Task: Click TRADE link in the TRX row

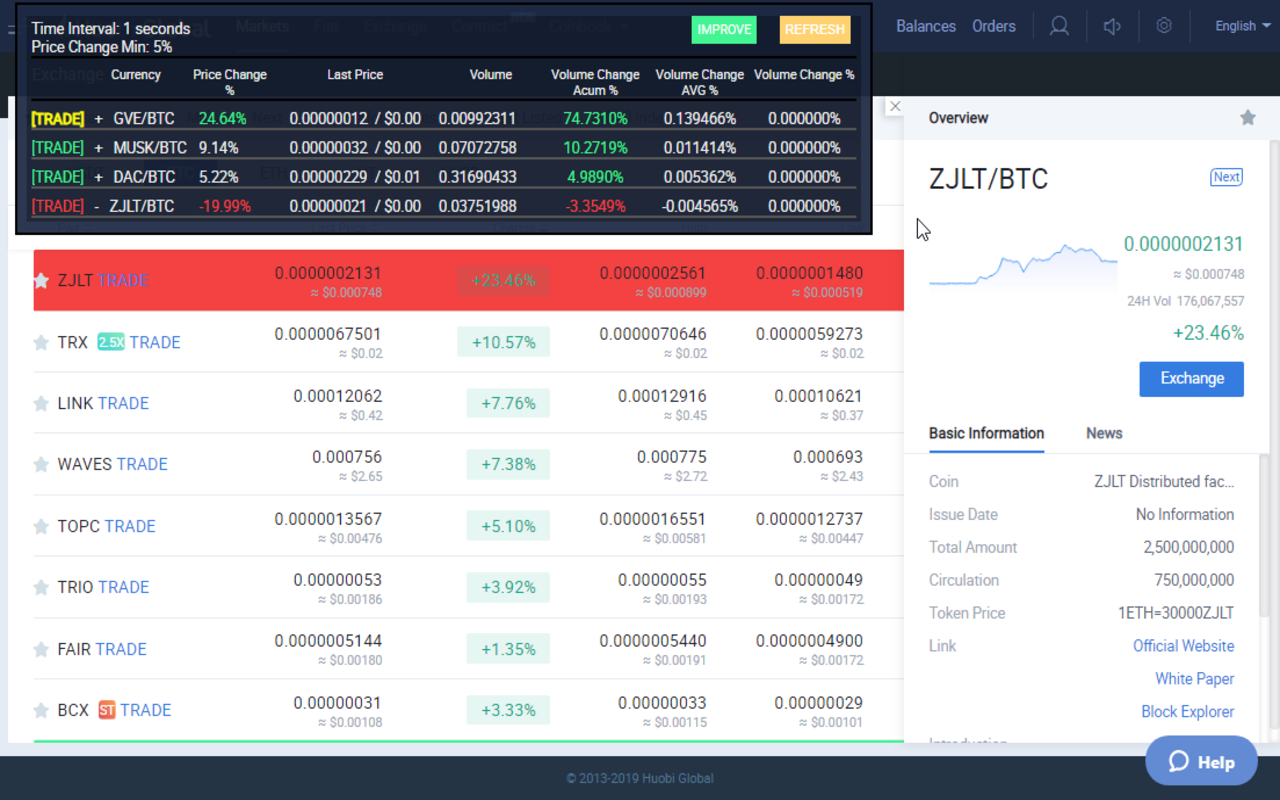Action: (x=155, y=342)
